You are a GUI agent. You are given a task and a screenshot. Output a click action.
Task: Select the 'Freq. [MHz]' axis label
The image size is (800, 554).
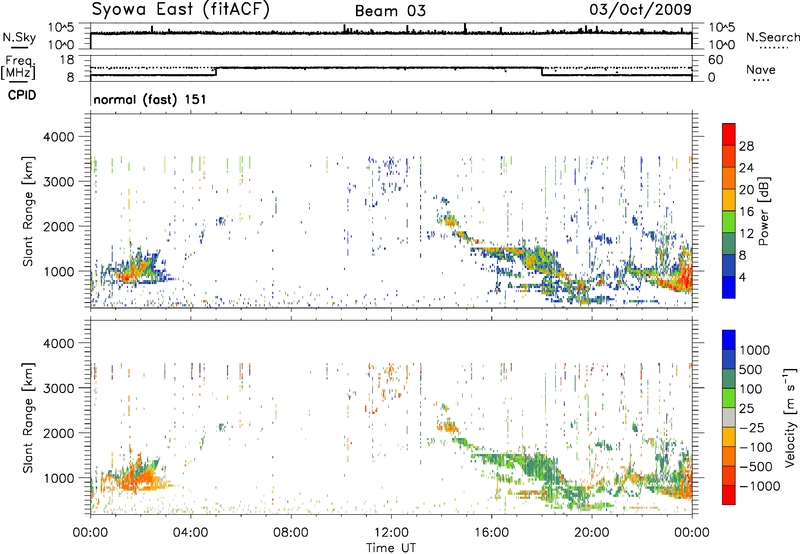tap(19, 67)
